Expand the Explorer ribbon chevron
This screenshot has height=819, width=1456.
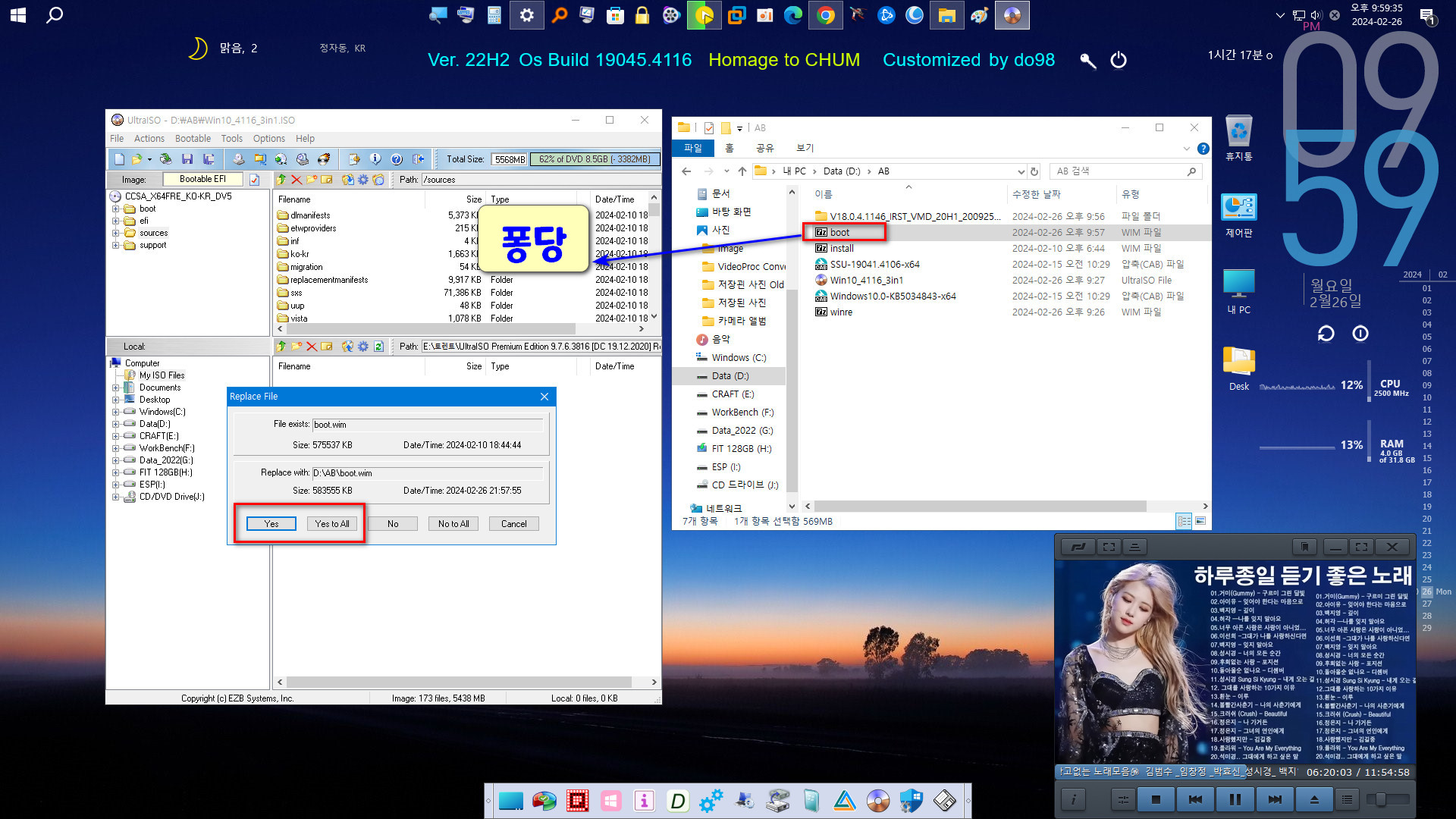tap(1187, 149)
